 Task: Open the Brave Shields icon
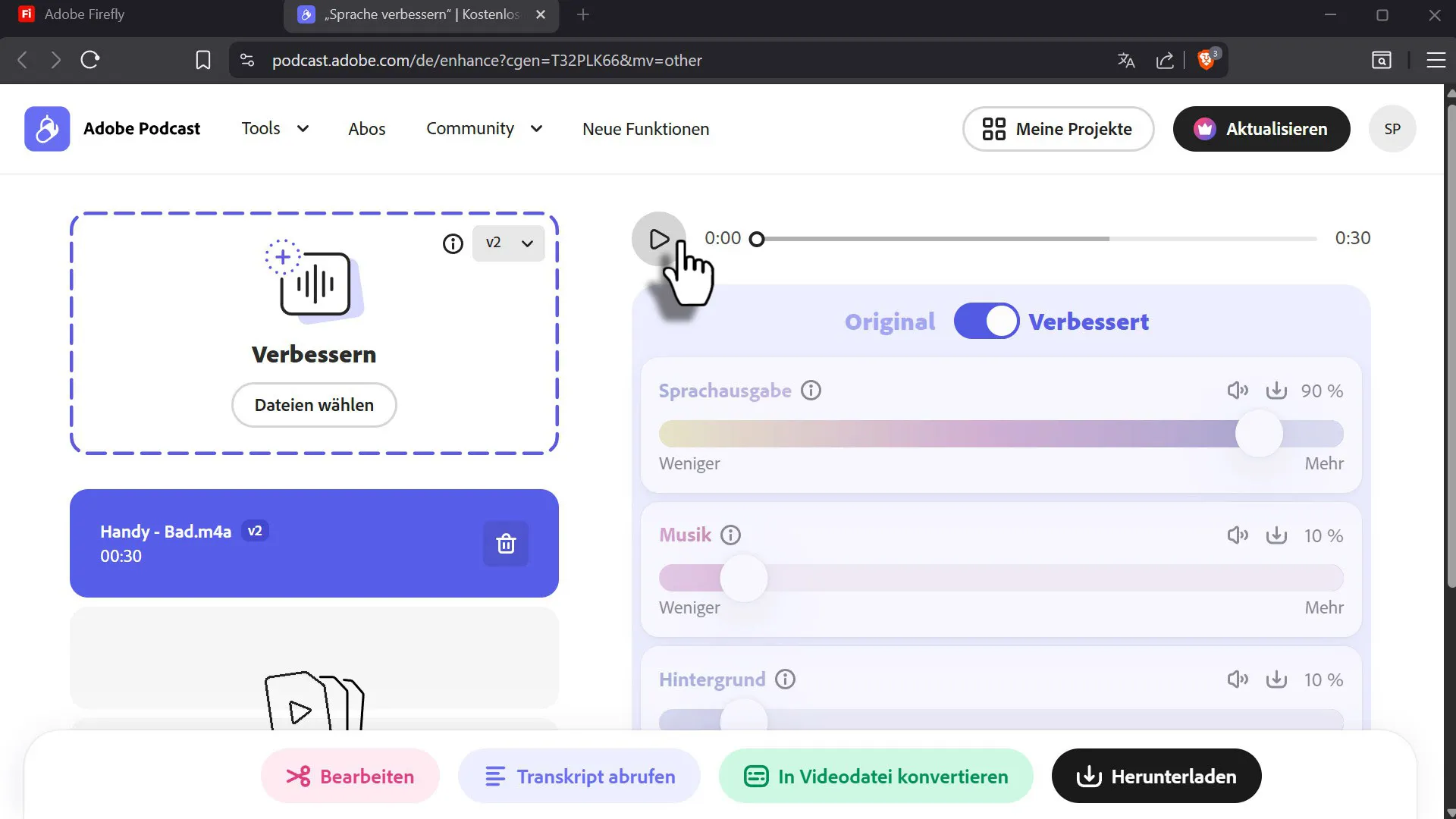coord(1206,60)
